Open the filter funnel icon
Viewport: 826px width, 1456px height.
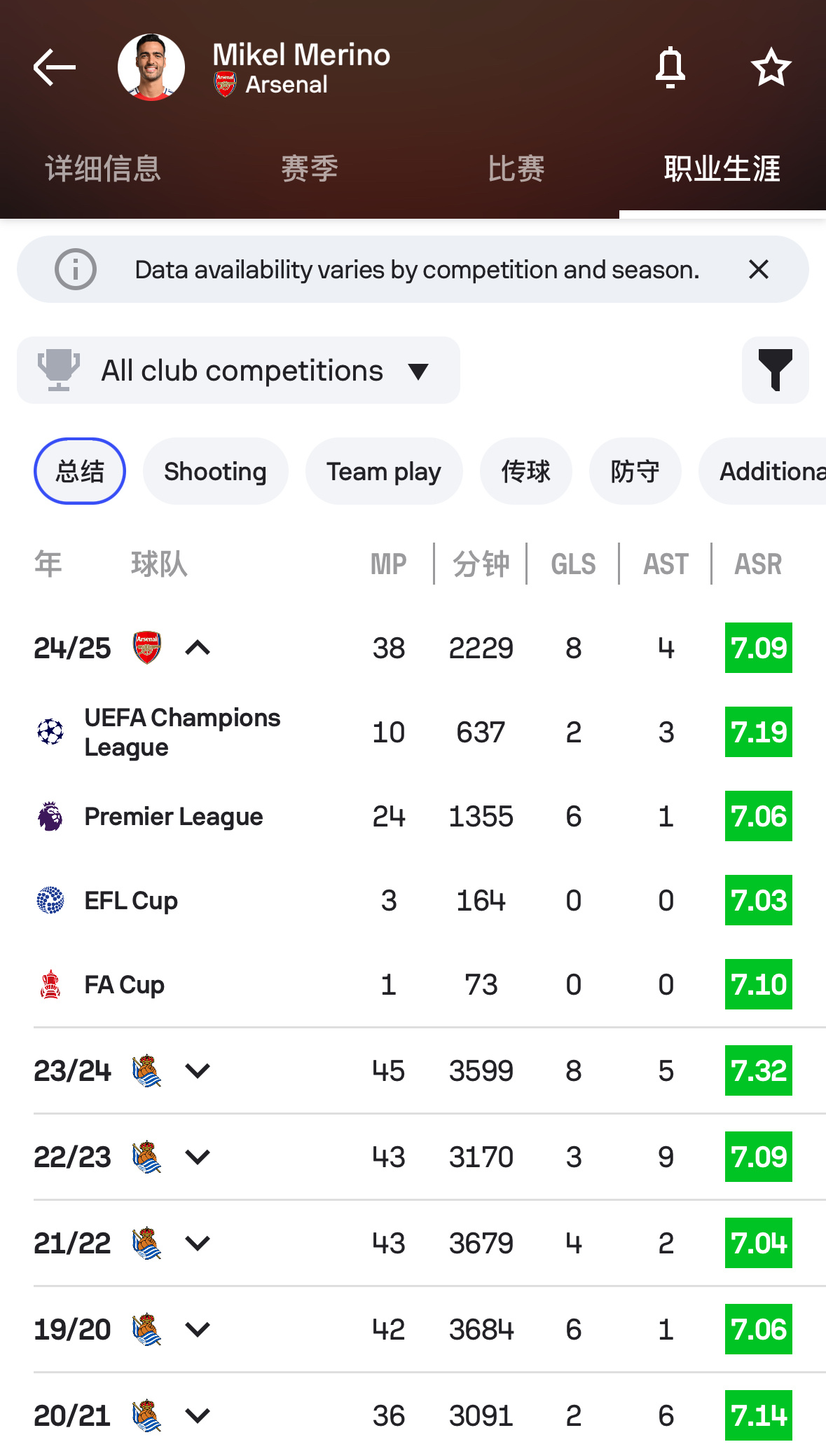(775, 370)
